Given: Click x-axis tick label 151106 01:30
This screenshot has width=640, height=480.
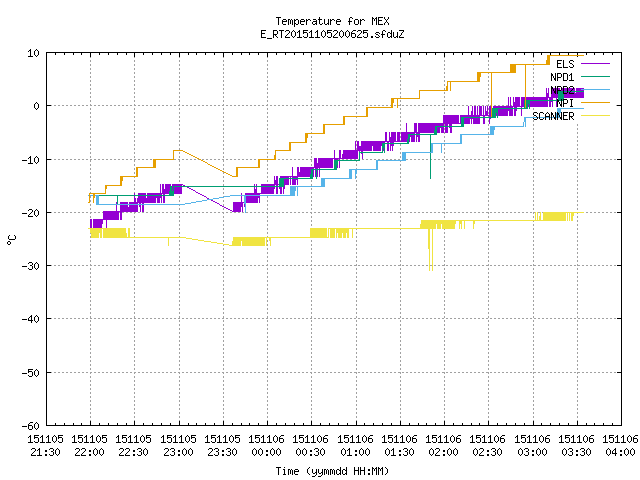Looking at the screenshot, I should point(400,446).
